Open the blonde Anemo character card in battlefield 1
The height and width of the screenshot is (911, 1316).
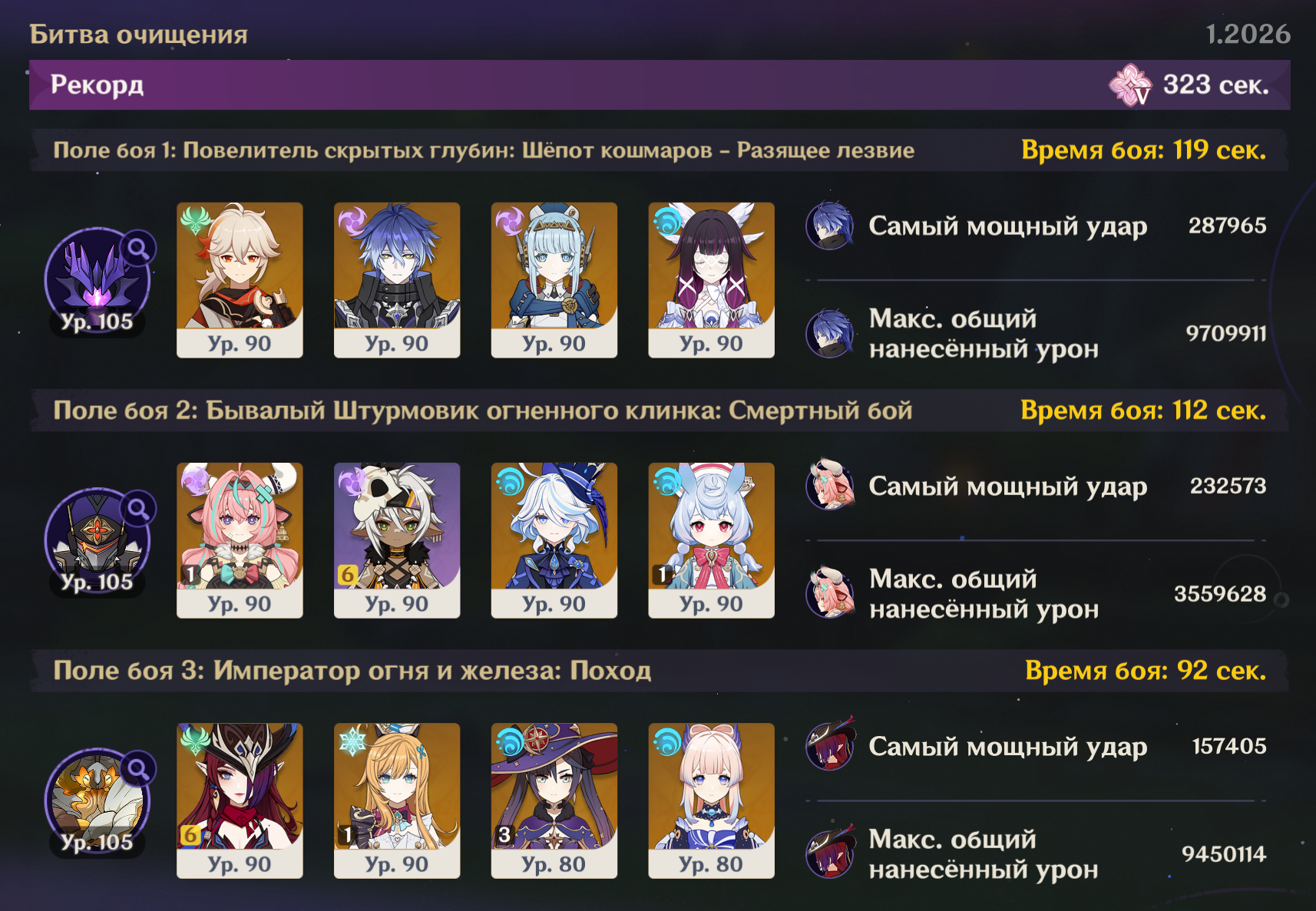coord(240,280)
